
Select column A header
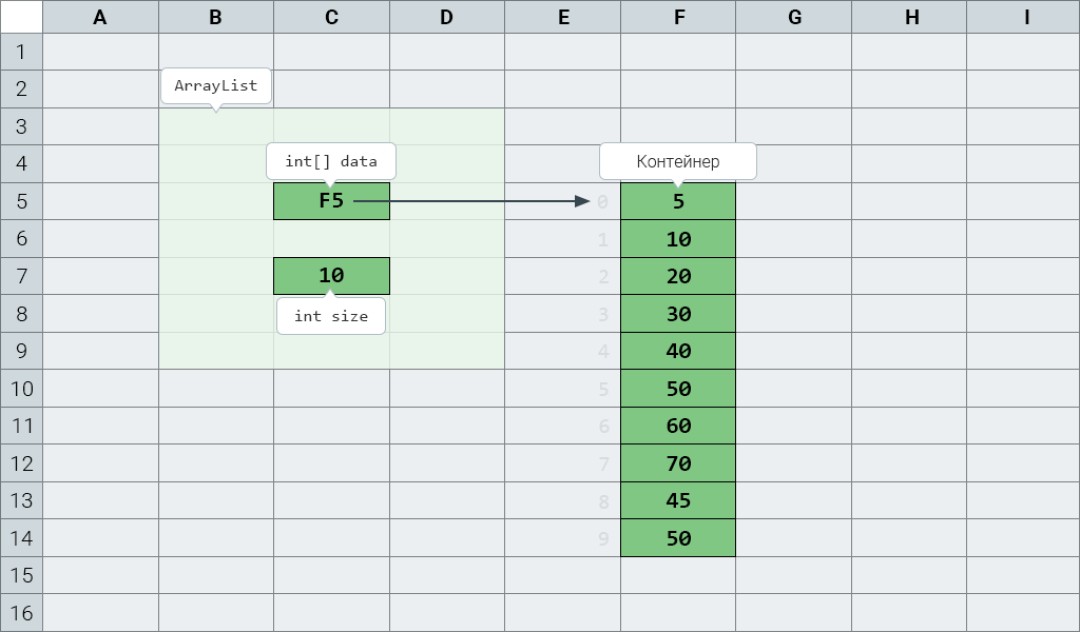coord(101,17)
